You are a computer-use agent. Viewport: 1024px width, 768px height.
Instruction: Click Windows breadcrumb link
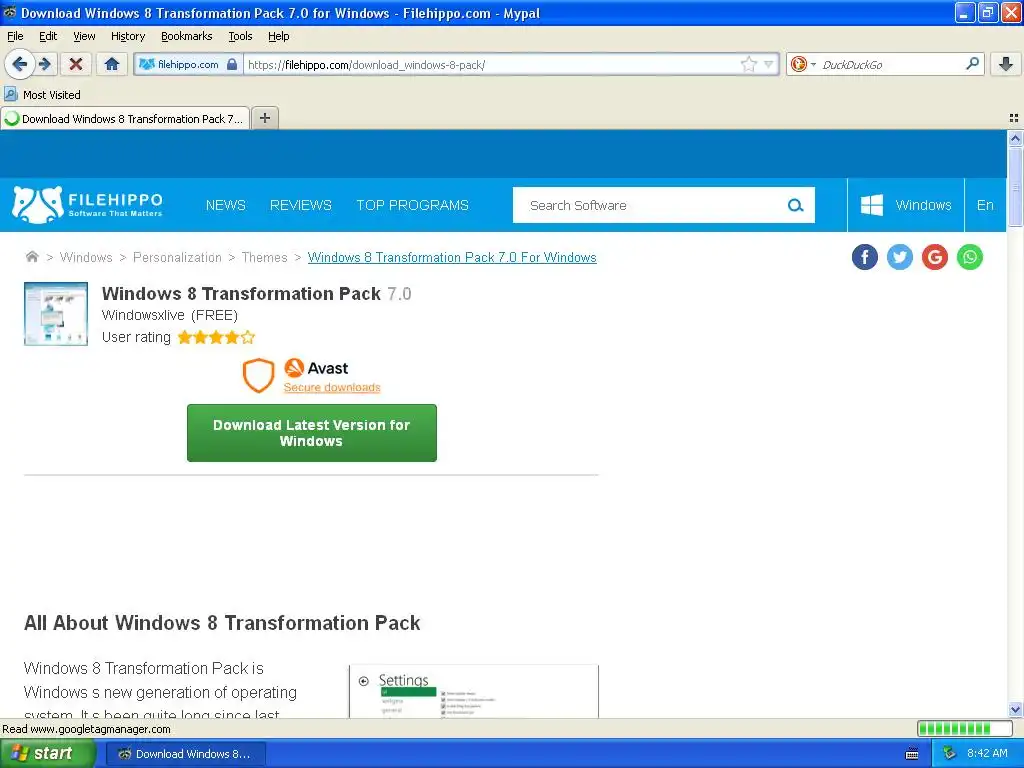click(x=86, y=257)
